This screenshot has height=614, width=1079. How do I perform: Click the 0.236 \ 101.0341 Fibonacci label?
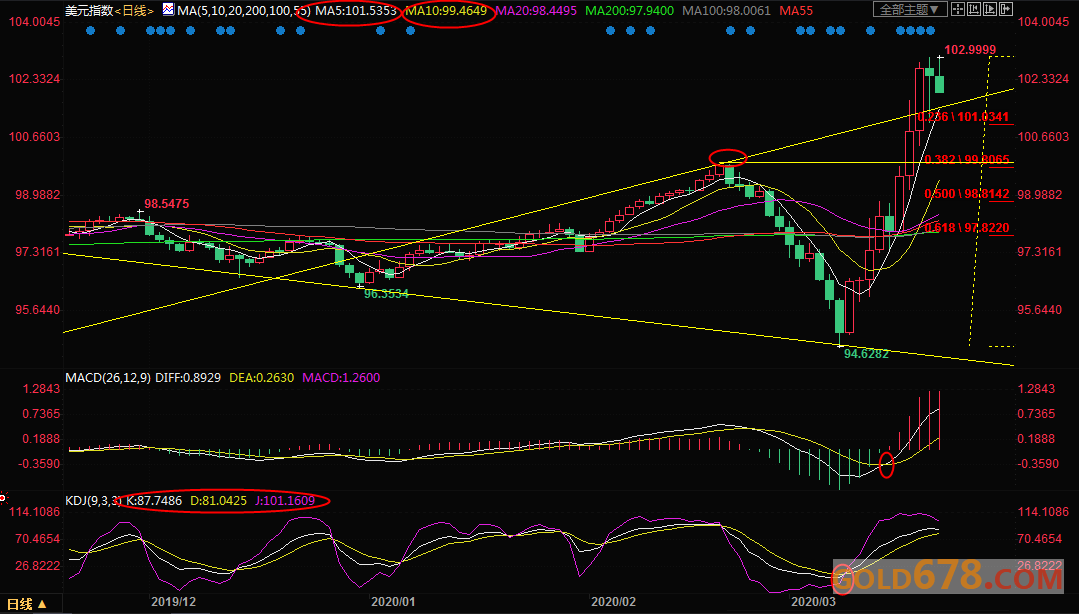pyautogui.click(x=963, y=117)
